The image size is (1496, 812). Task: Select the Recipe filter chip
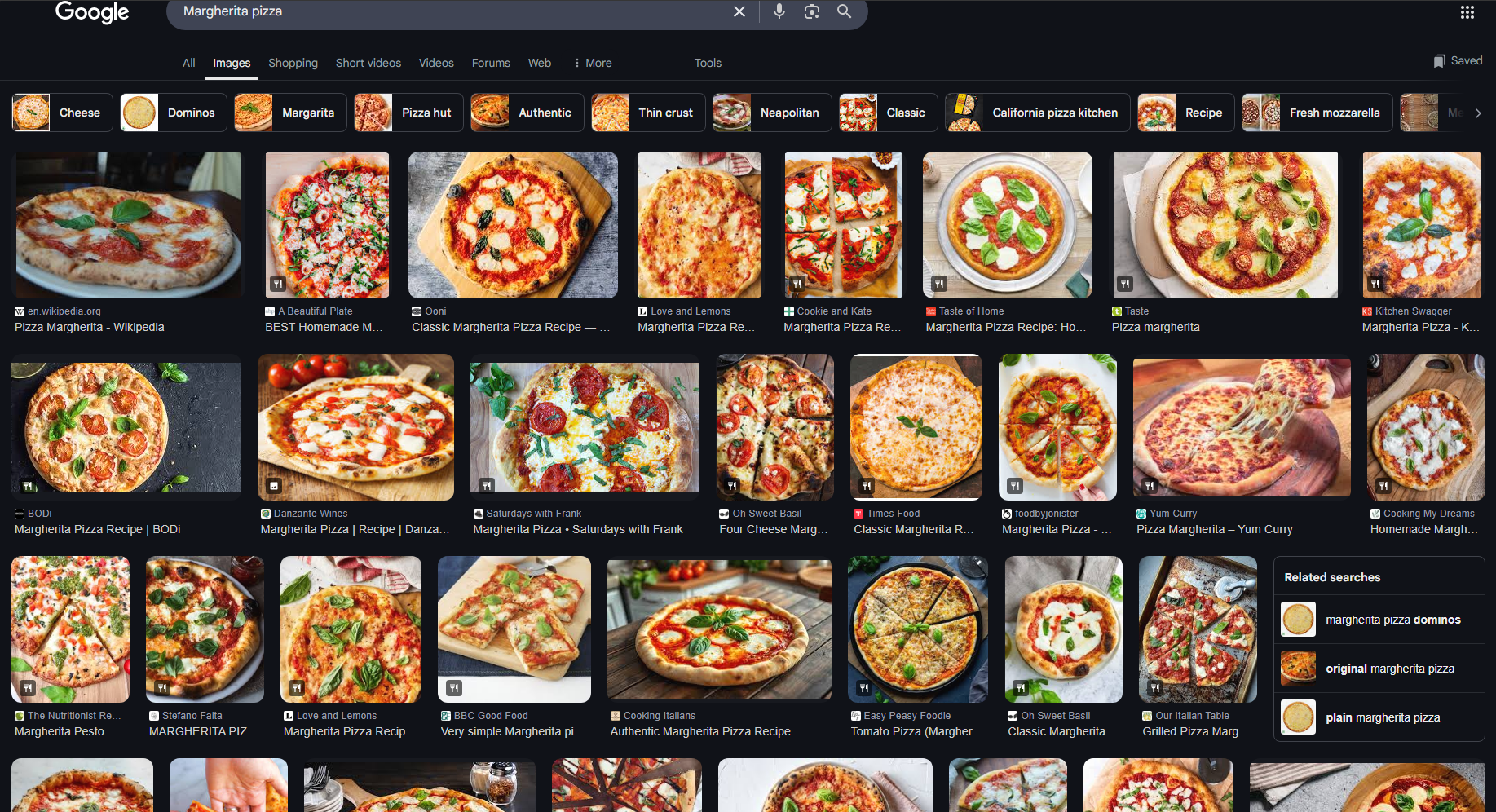point(1186,113)
